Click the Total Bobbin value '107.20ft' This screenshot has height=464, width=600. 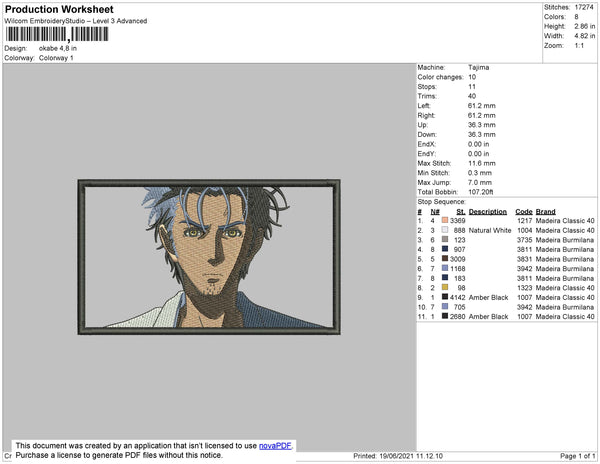(481, 192)
